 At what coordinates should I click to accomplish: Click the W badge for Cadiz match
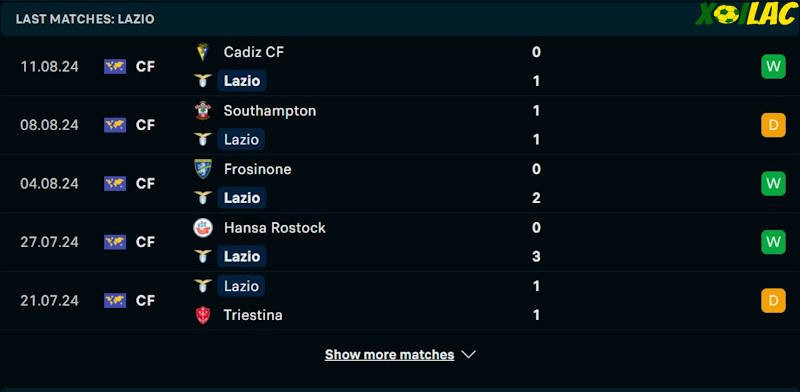[x=773, y=66]
